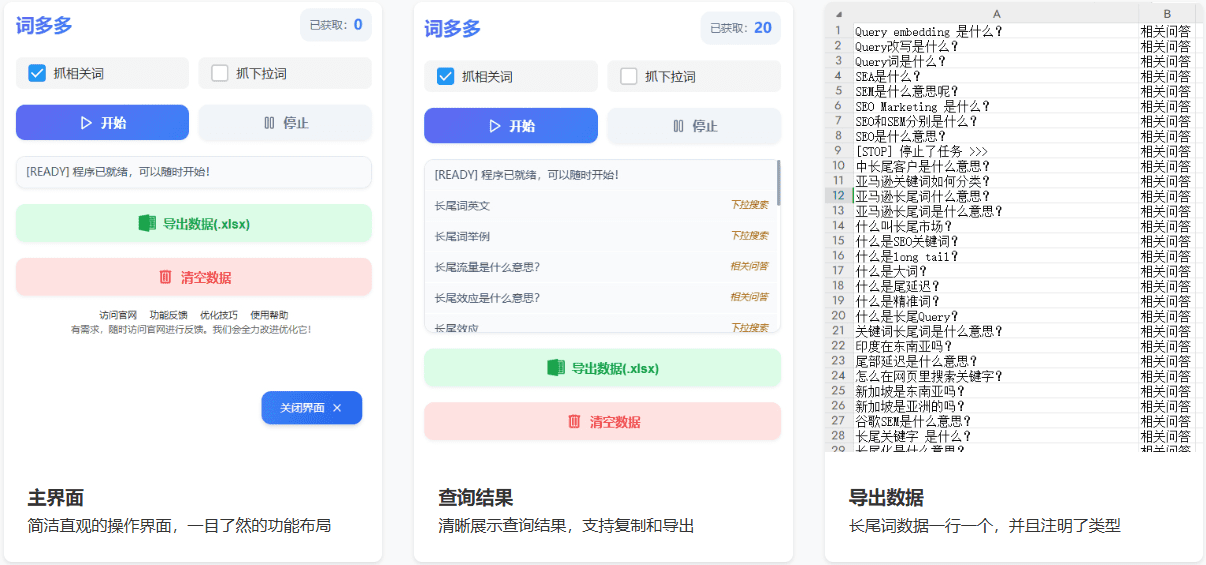Select the 长尾流量是什么意思? result row
The image size is (1206, 565).
pos(601,267)
